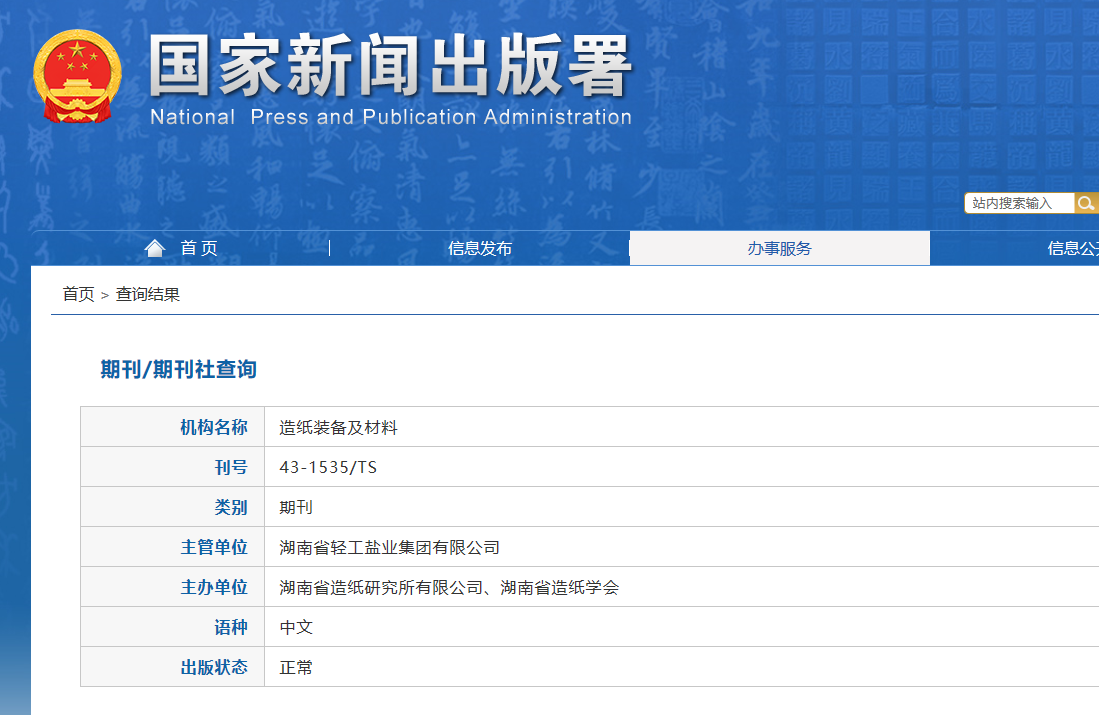Screen dimensions: 1099x715
Task: Click the 湖南省造纸研究所有限公司、湖南省造纸学会 value
Action: click(x=449, y=587)
